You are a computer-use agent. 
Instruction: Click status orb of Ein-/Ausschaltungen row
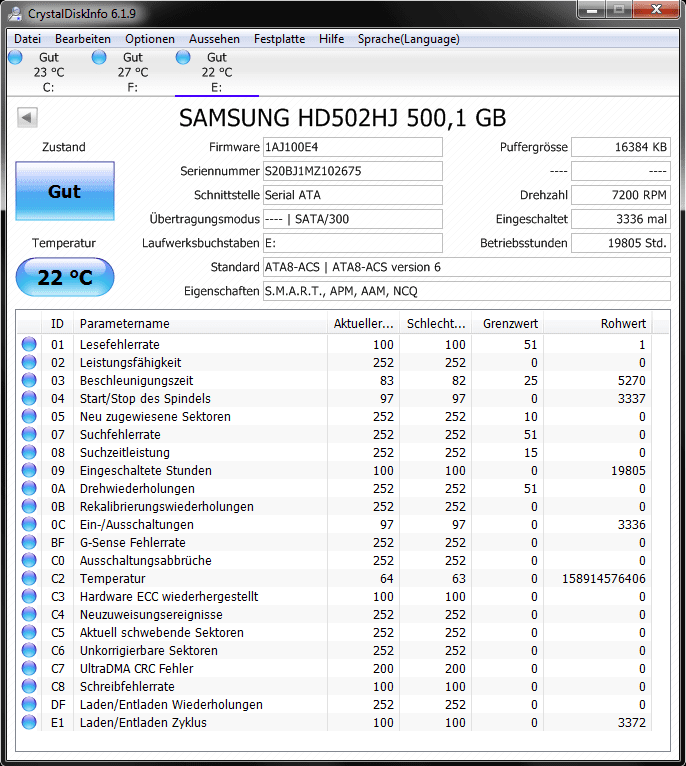pyautogui.click(x=29, y=524)
